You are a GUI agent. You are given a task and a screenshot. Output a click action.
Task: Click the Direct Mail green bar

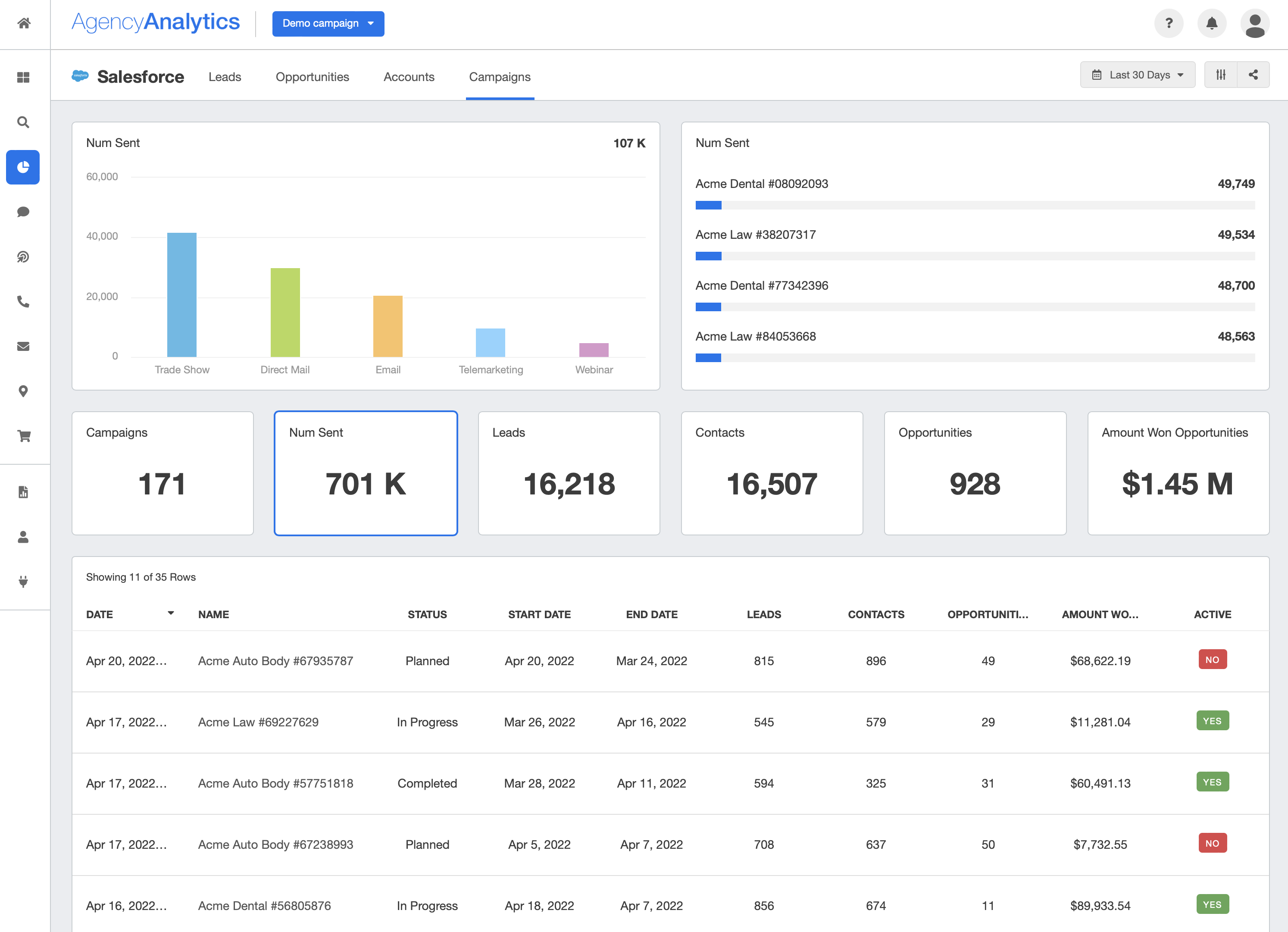[285, 313]
